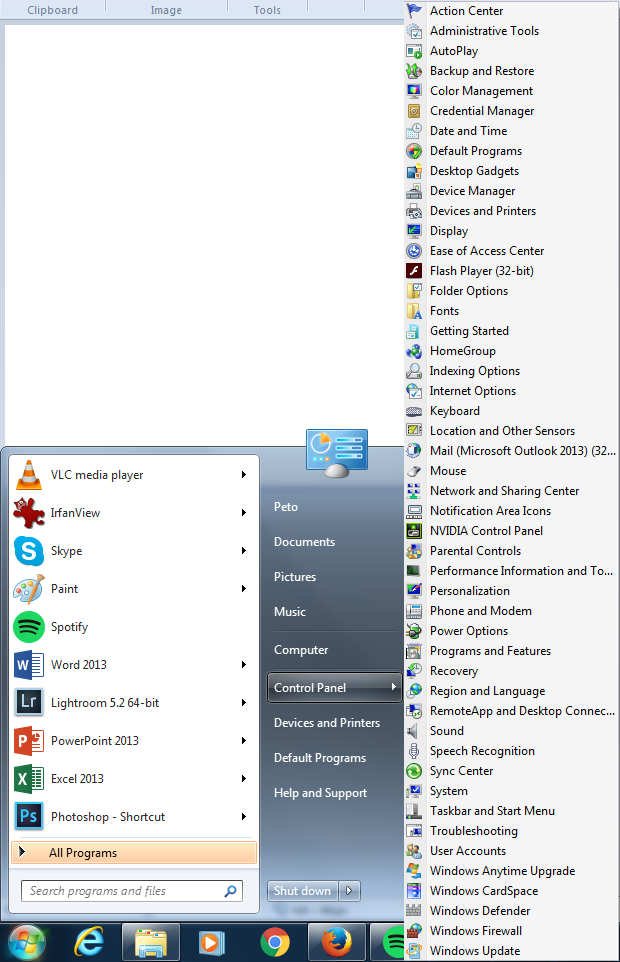Launch Word 2013 icon

[29, 665]
